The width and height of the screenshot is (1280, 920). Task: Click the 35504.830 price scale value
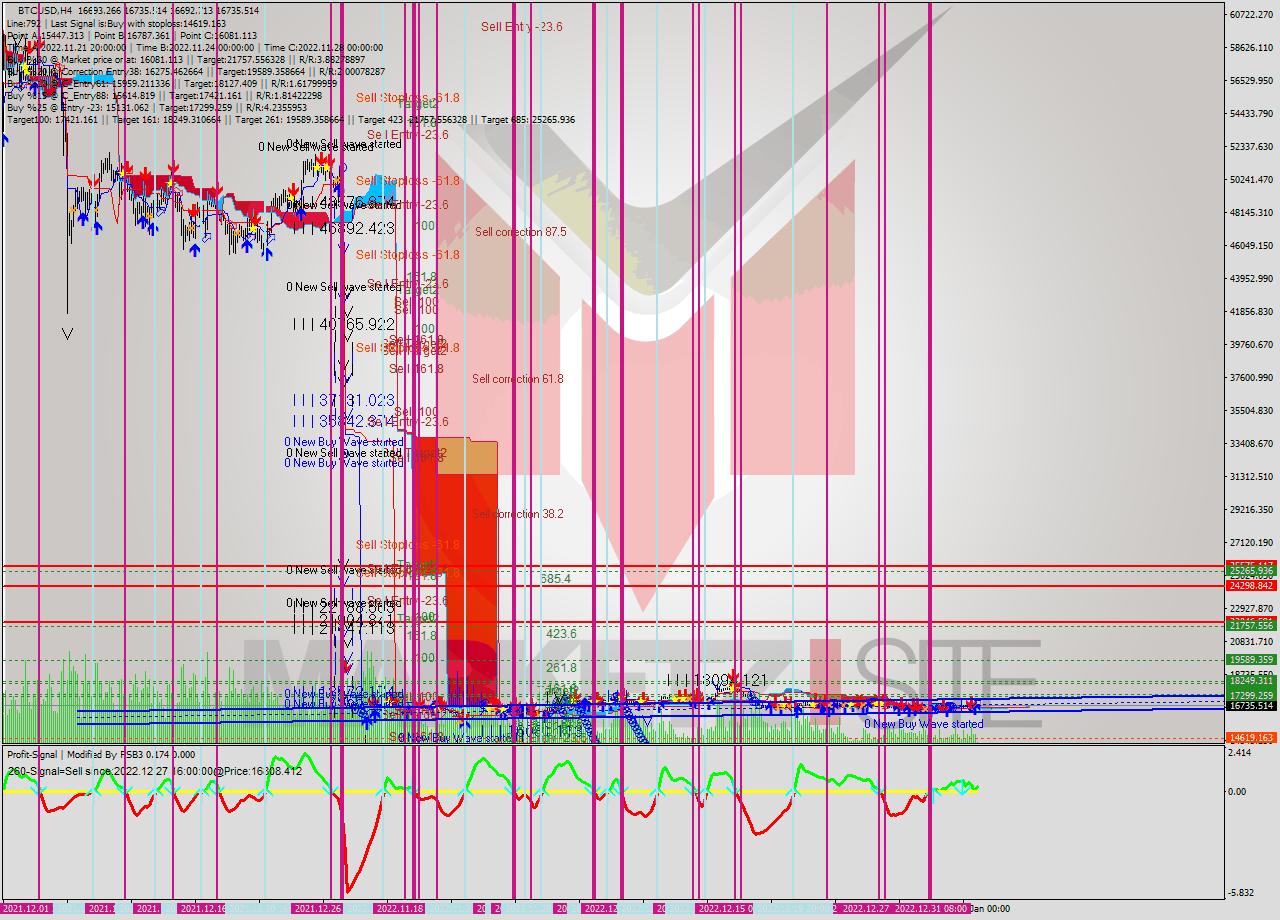pyautogui.click(x=1250, y=410)
